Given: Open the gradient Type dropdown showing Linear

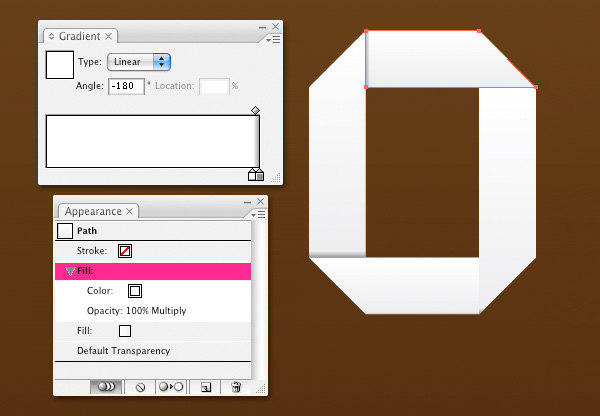Looking at the screenshot, I should (139, 62).
